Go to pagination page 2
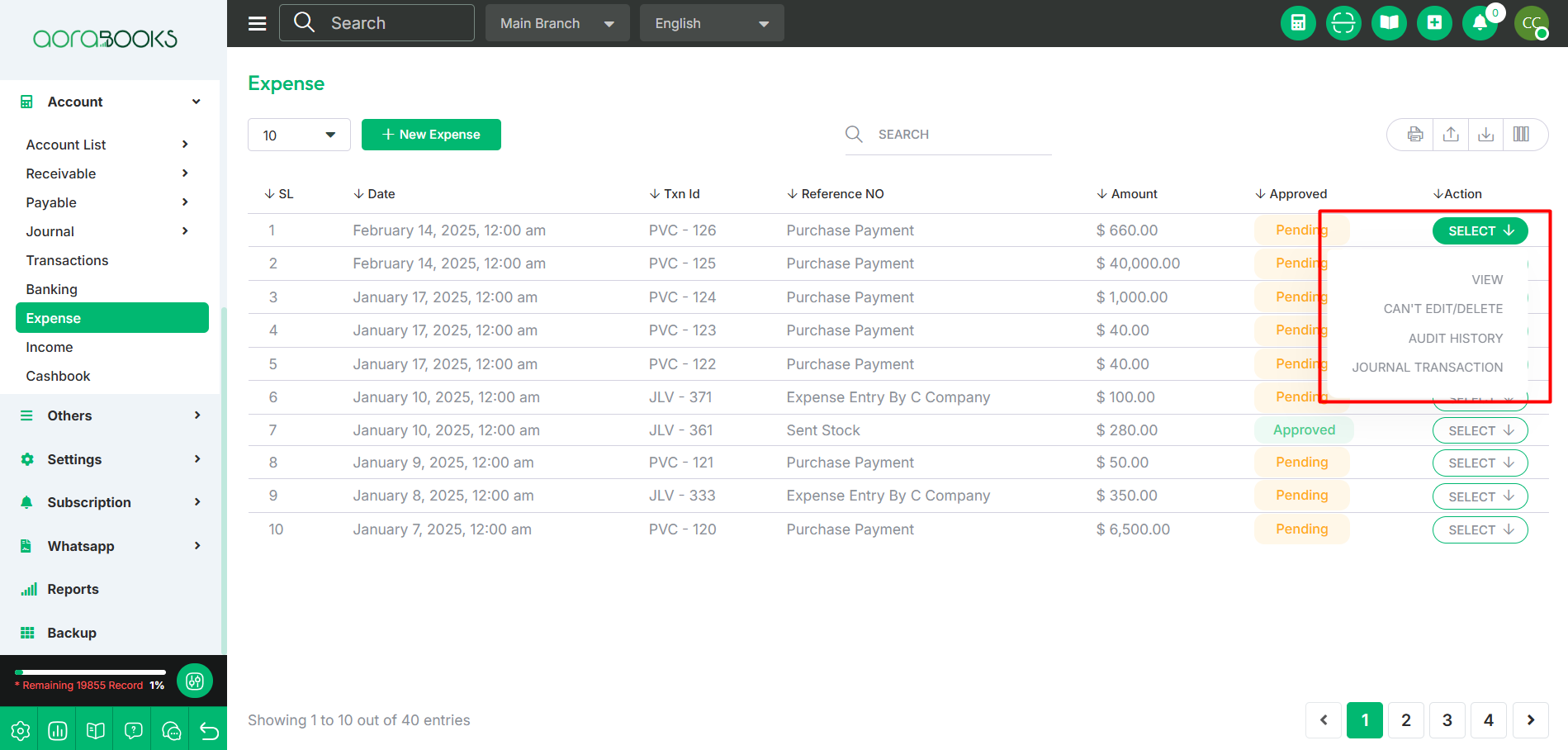The height and width of the screenshot is (750, 1568). (x=1406, y=720)
